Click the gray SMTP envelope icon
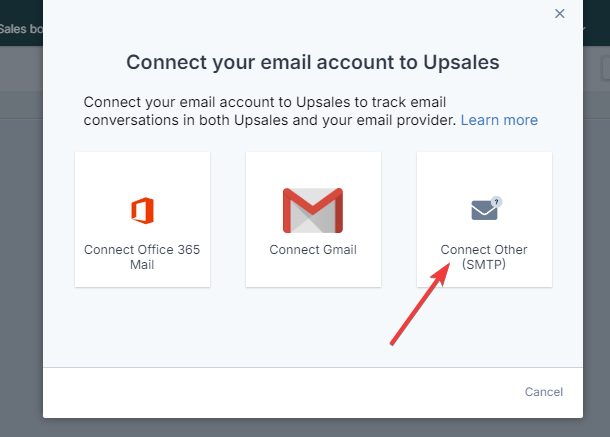610x437 pixels. click(x=484, y=210)
